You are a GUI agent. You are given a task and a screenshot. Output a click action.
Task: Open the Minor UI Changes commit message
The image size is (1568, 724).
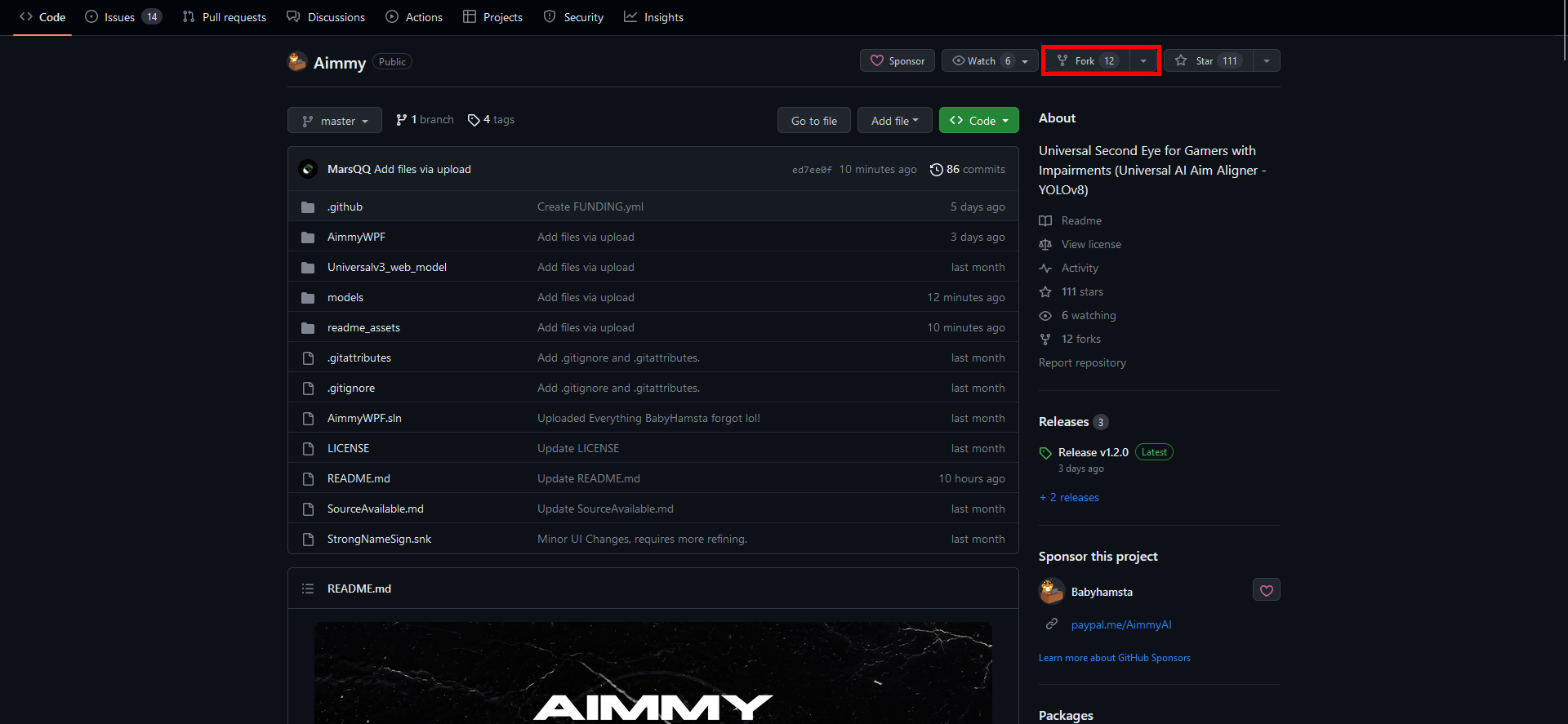(642, 539)
